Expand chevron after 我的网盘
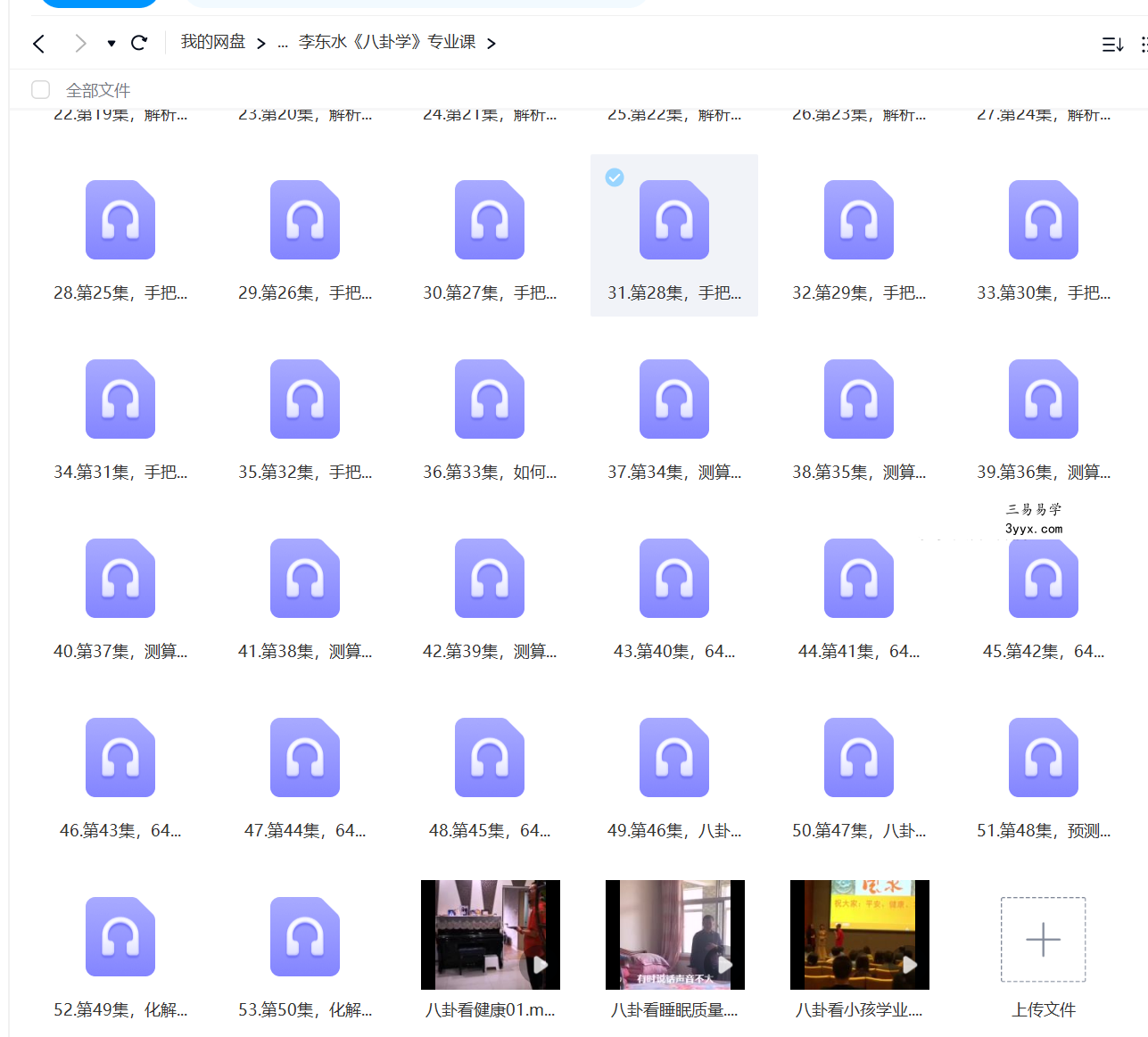The height and width of the screenshot is (1037, 1148). point(260,44)
